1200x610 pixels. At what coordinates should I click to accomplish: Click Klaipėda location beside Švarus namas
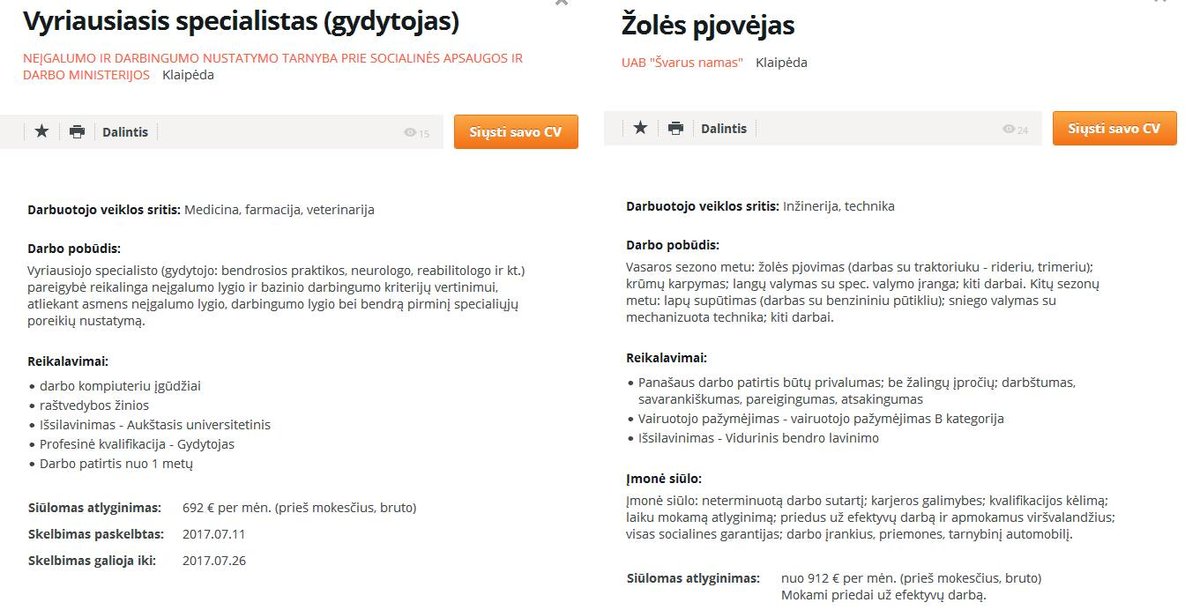(x=781, y=62)
